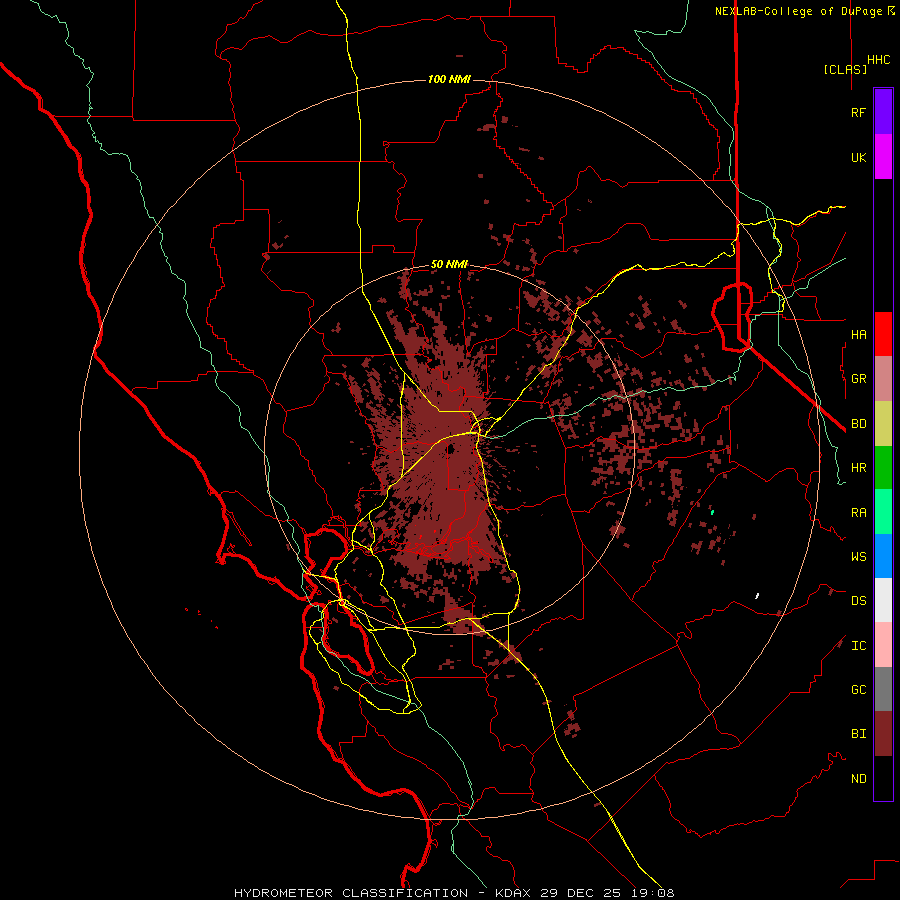This screenshot has width=900, height=900.
Task: Click the HR legend label
Action: pos(858,468)
